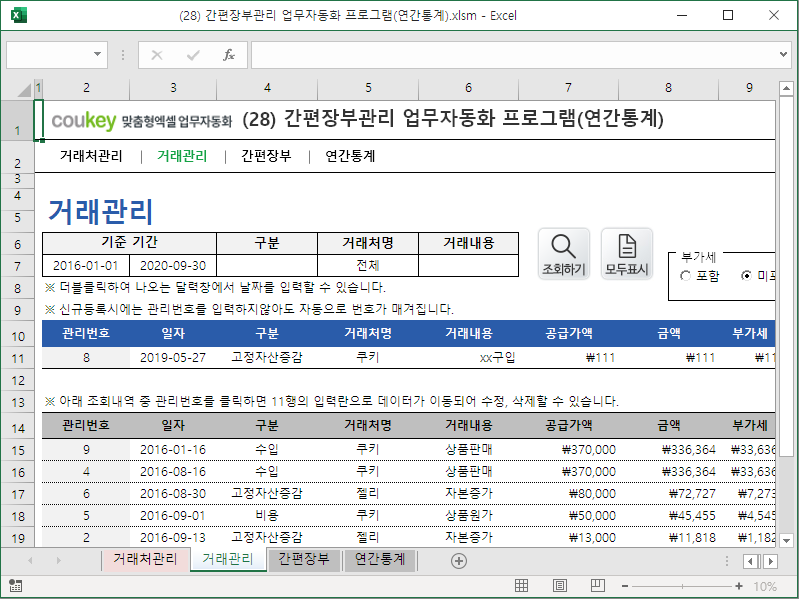Switch to Page Layout view icon

[560, 586]
